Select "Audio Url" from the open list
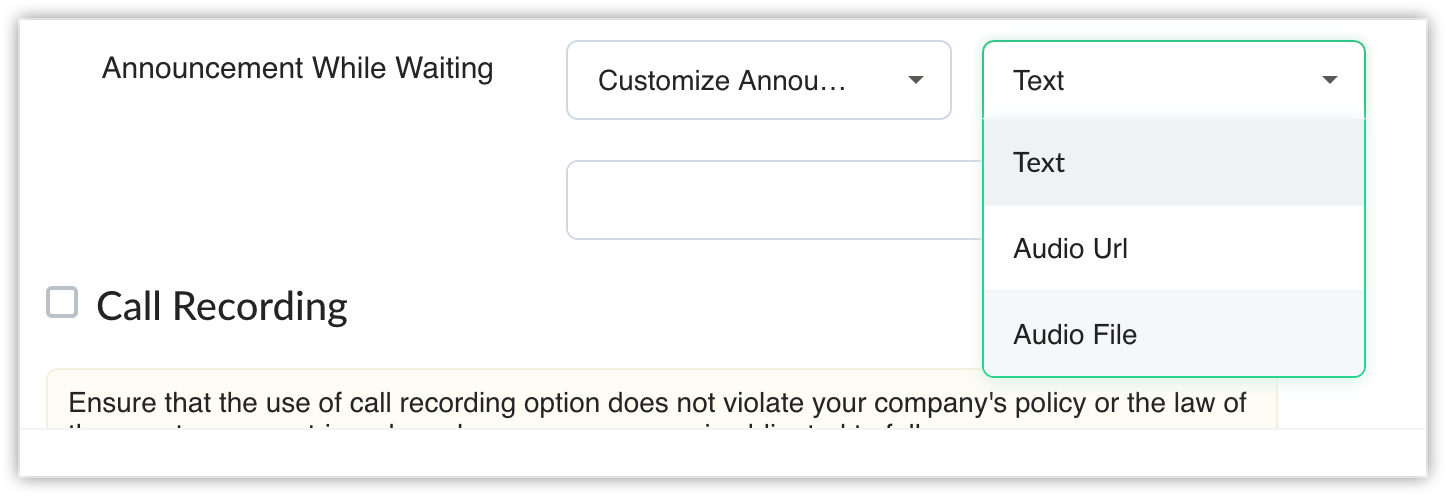This screenshot has height=496, width=1446. (x=1070, y=248)
